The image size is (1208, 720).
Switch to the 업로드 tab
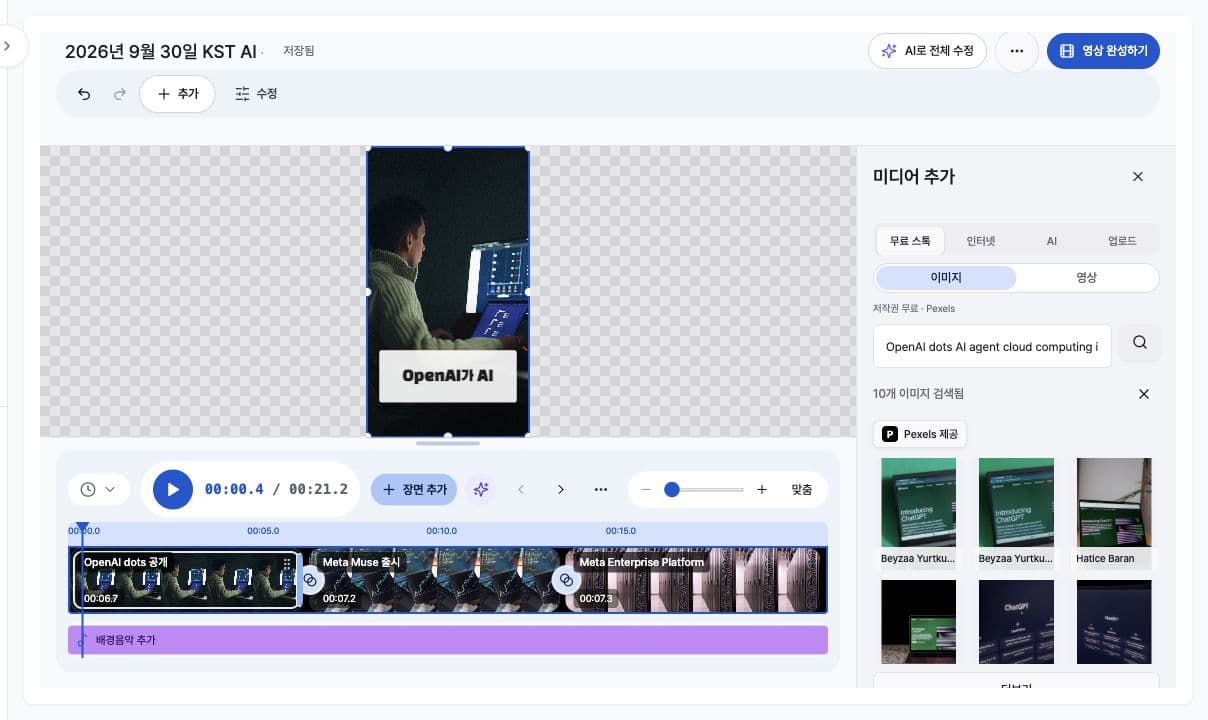point(1122,241)
